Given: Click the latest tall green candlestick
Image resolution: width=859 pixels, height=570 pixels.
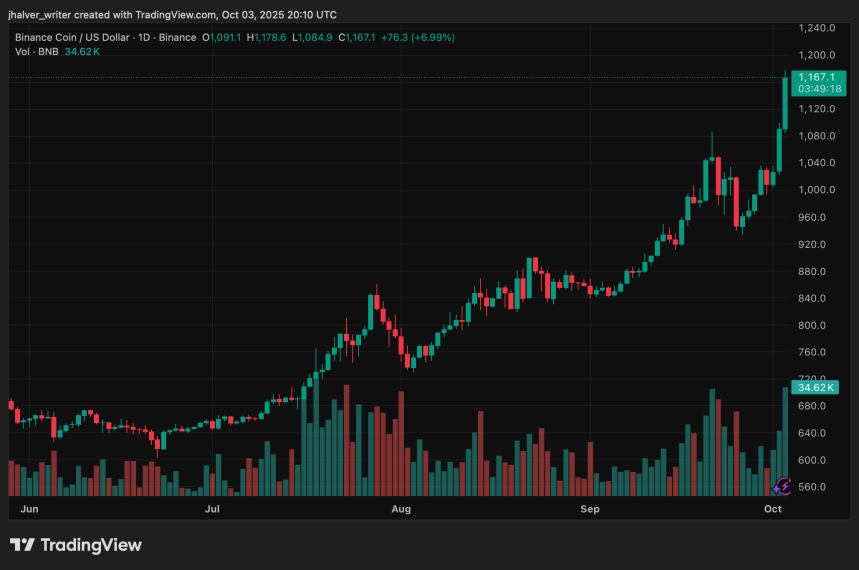Looking at the screenshot, I should tap(785, 103).
